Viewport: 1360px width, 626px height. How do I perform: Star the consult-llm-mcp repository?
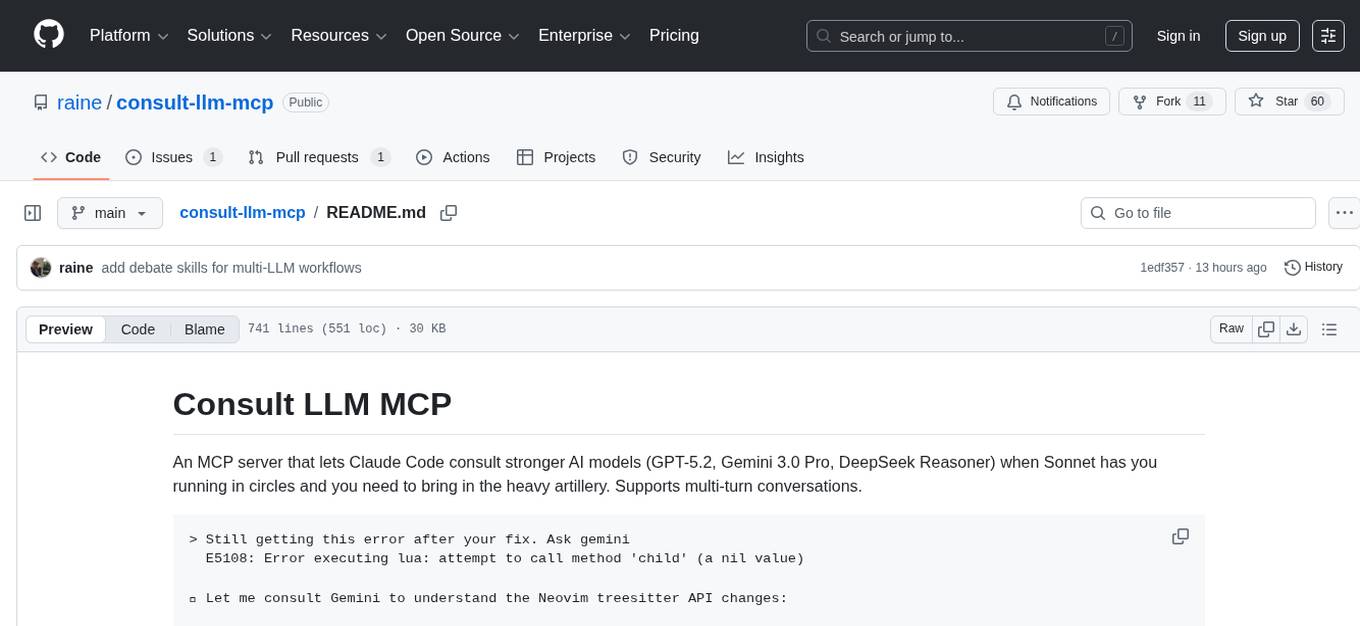pyautogui.click(x=1288, y=101)
